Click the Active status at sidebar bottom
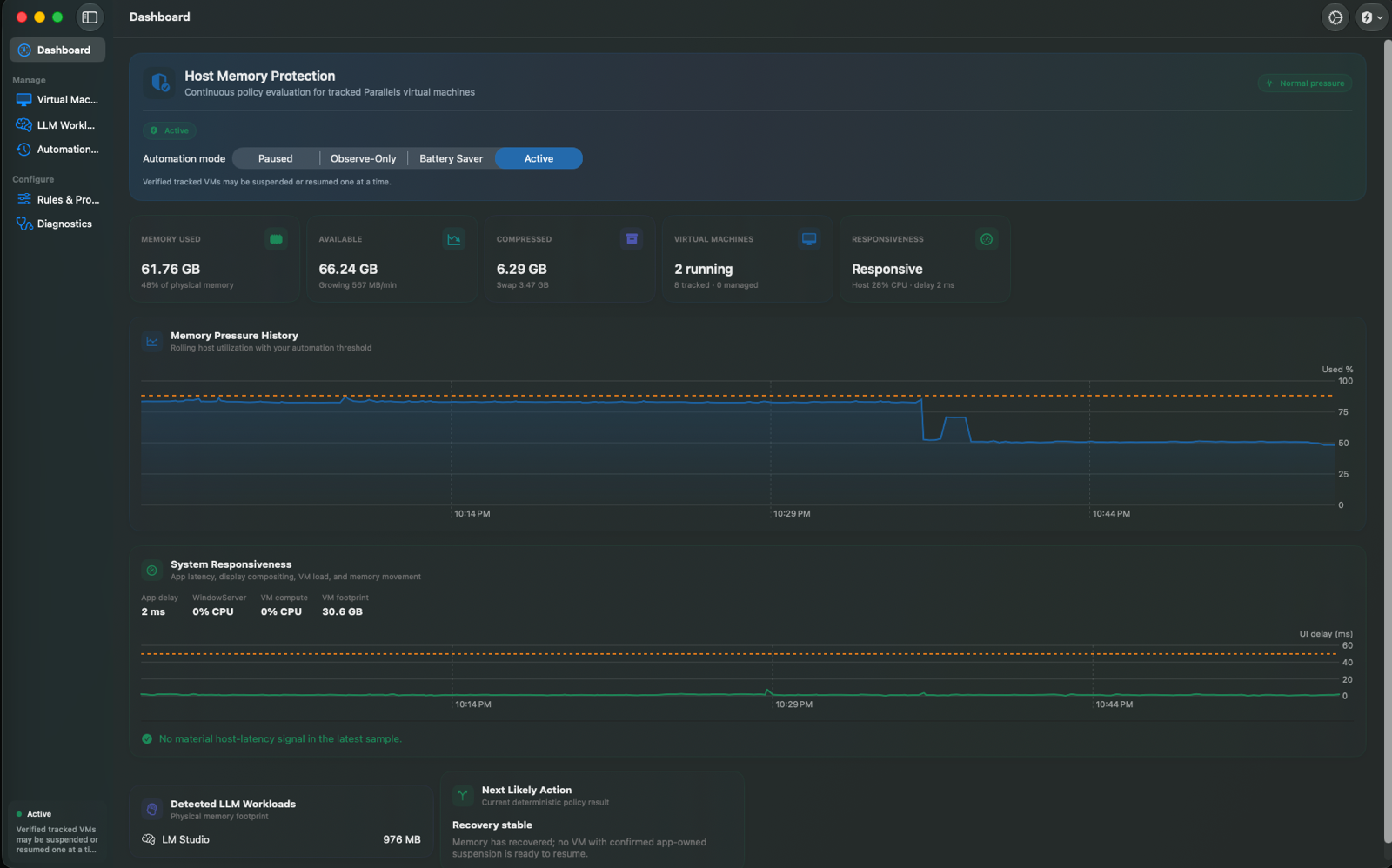The width and height of the screenshot is (1392, 868). pos(39,814)
